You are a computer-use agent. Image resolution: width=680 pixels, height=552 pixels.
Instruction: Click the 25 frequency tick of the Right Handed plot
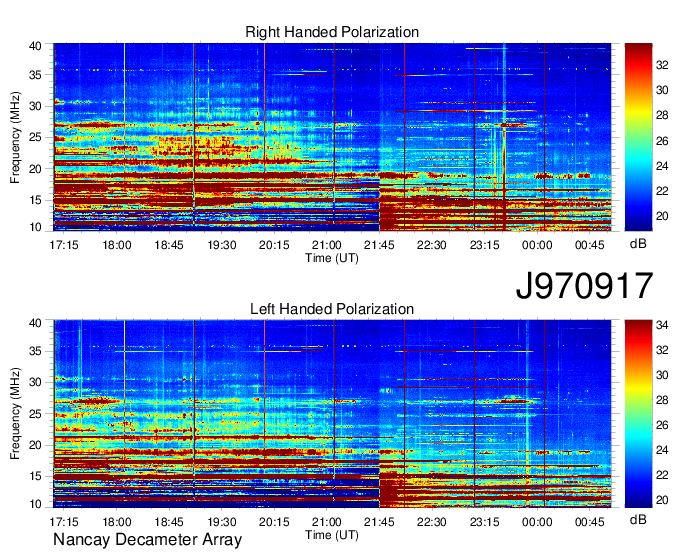pos(35,137)
